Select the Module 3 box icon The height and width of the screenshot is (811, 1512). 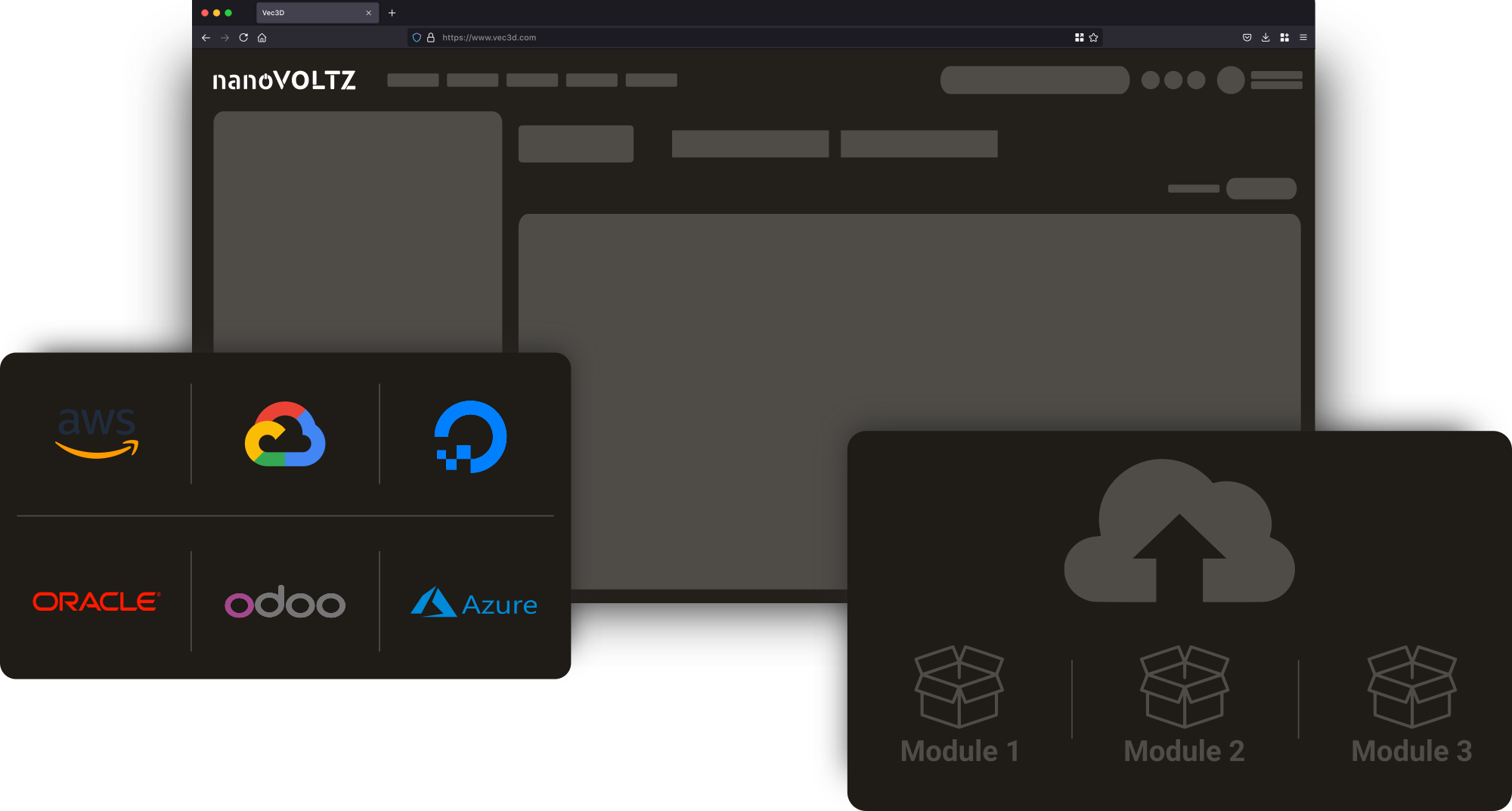(1412, 686)
